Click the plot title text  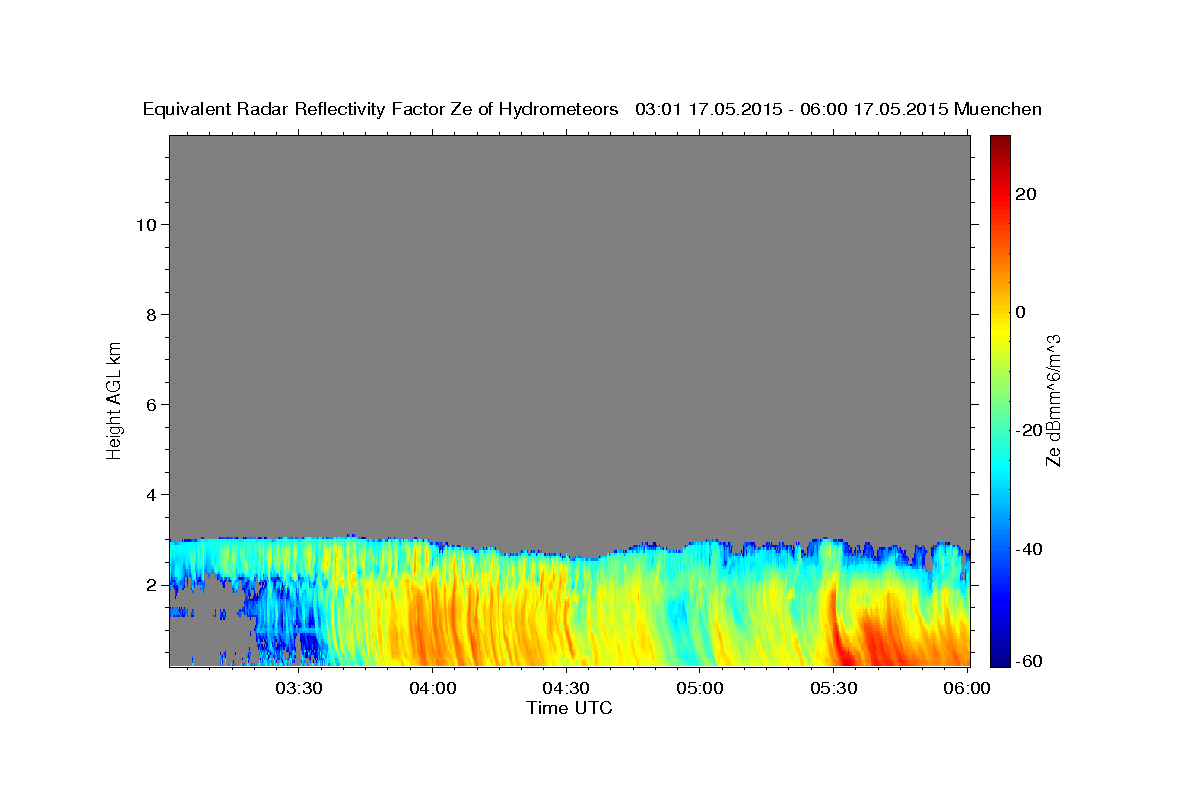pos(592,110)
